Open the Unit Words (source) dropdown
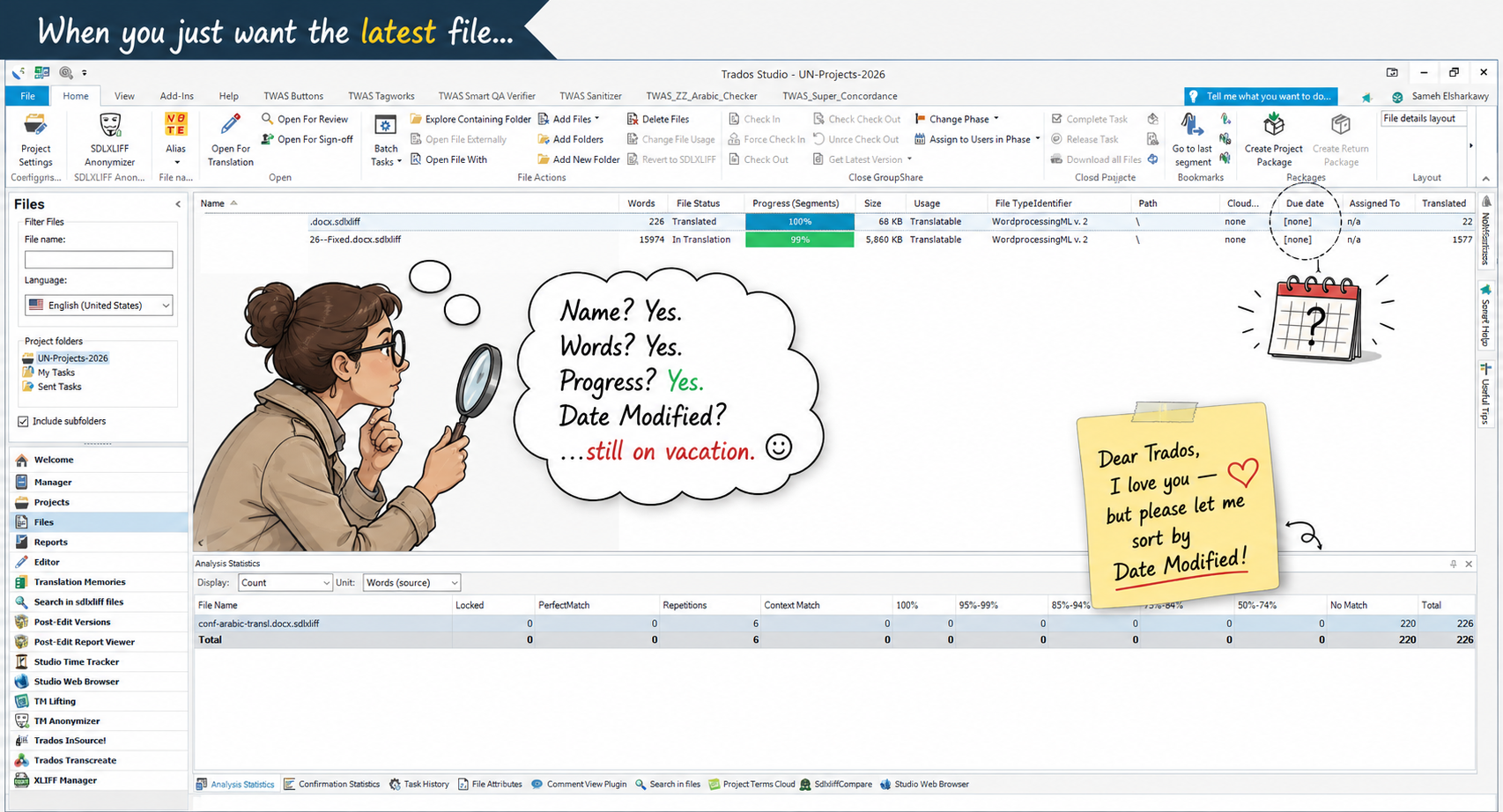The height and width of the screenshot is (812, 1503). [x=411, y=582]
